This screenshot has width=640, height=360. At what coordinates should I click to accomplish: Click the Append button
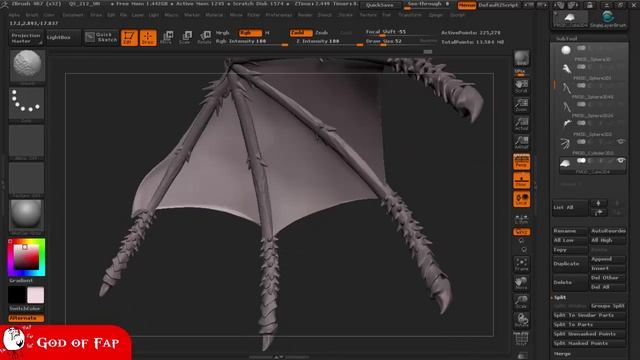coord(607,259)
